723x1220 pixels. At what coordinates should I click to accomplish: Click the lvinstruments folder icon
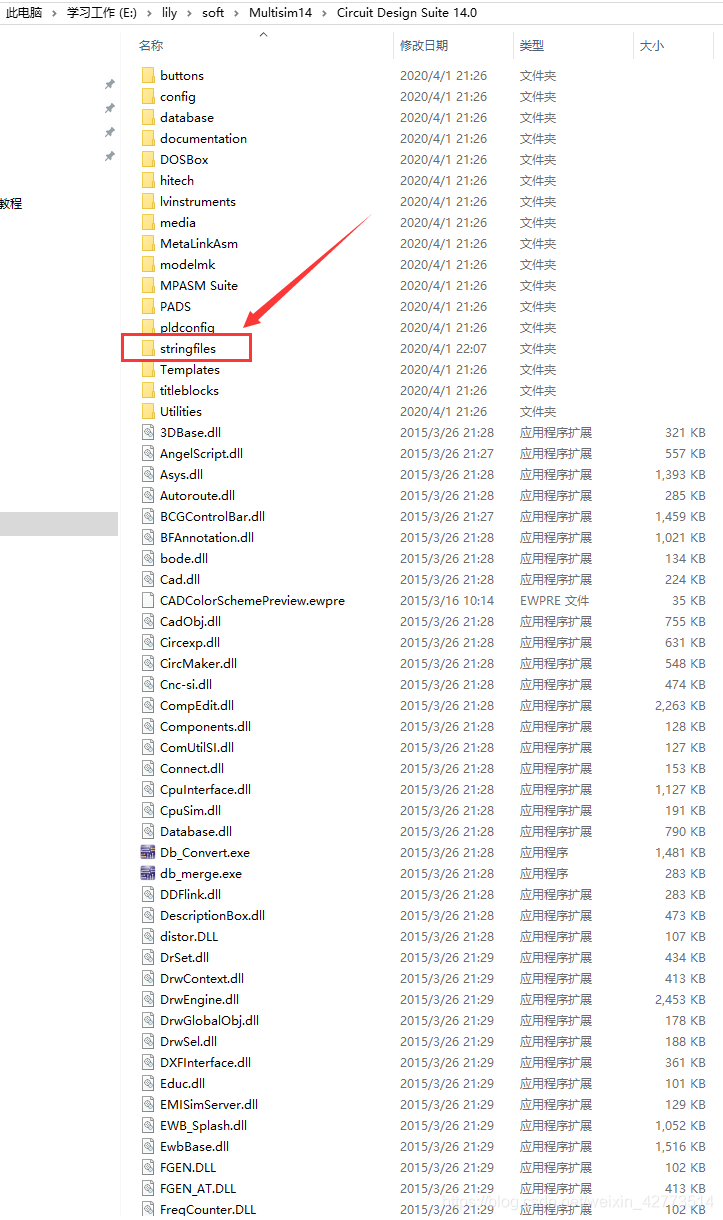pos(148,201)
